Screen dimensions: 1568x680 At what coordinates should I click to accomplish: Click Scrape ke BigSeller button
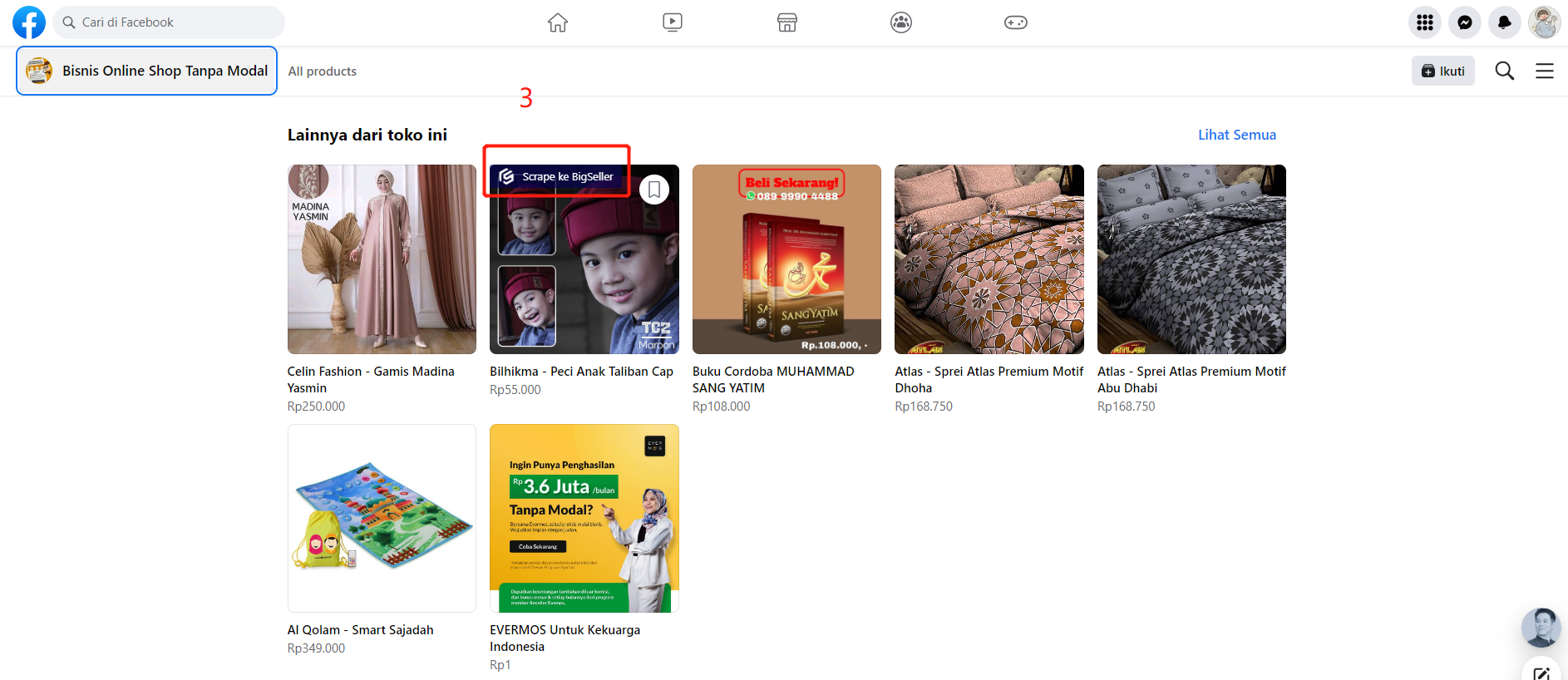(556, 176)
